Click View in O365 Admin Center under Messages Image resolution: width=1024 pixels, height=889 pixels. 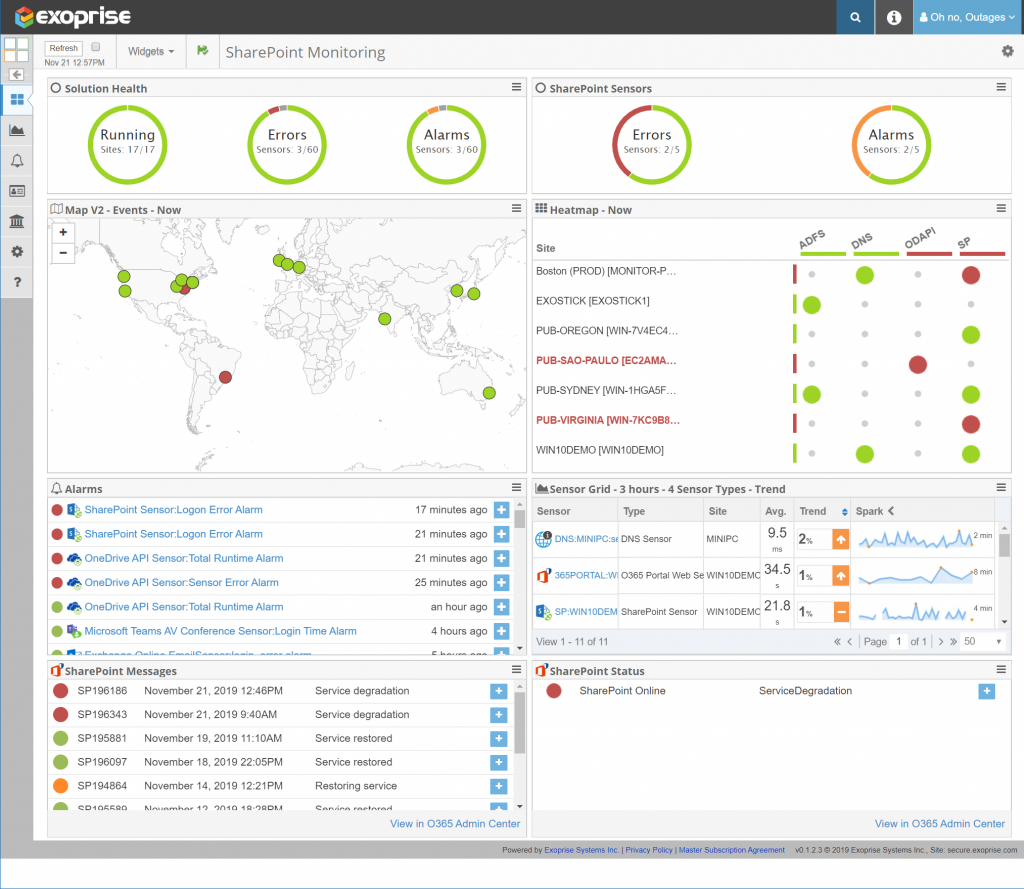click(x=455, y=824)
